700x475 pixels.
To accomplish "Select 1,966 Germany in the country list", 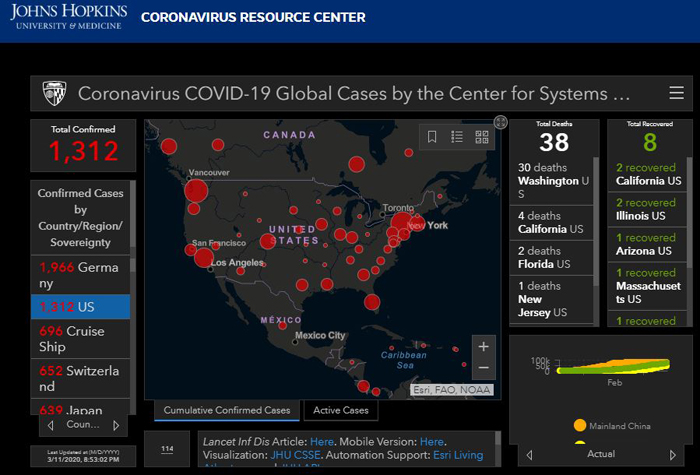I will [x=80, y=275].
